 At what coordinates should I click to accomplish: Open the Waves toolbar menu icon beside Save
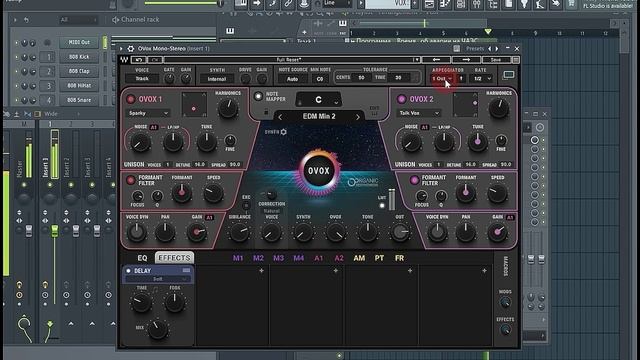[516, 60]
